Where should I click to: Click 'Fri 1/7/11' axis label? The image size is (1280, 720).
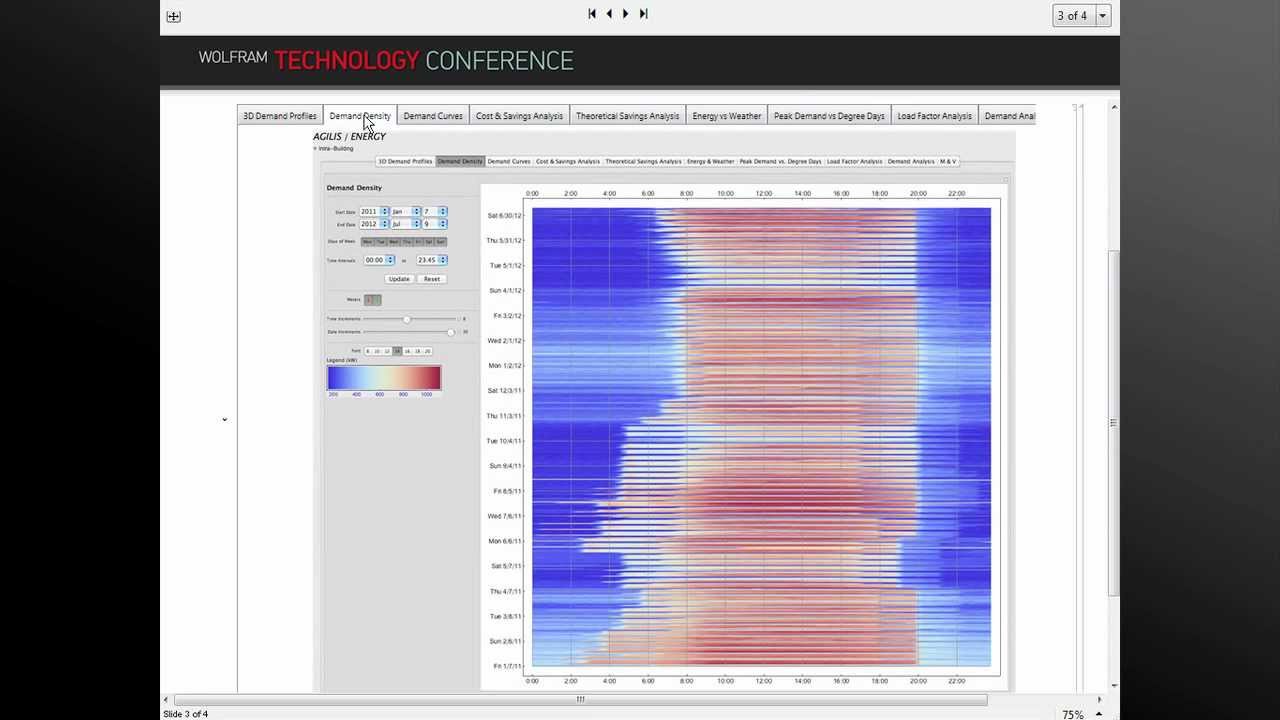click(x=507, y=666)
